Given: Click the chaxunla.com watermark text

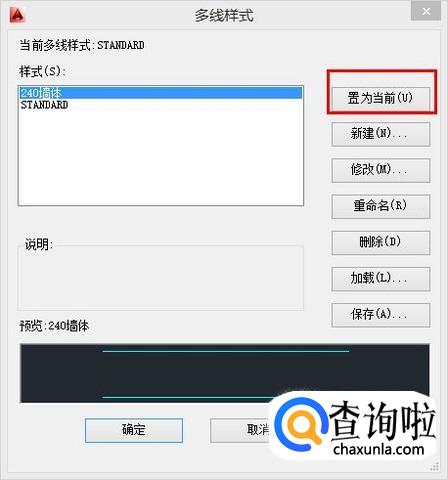Looking at the screenshot, I should [x=379, y=450].
